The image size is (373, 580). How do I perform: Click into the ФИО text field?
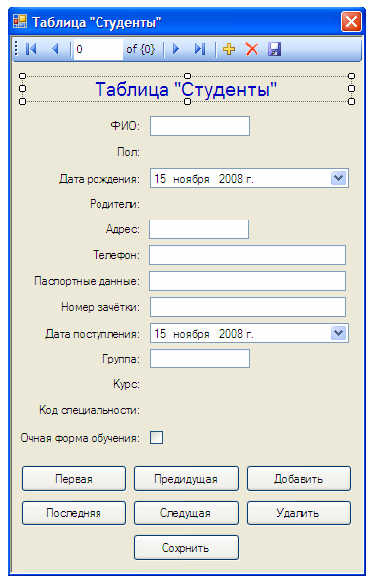click(200, 126)
